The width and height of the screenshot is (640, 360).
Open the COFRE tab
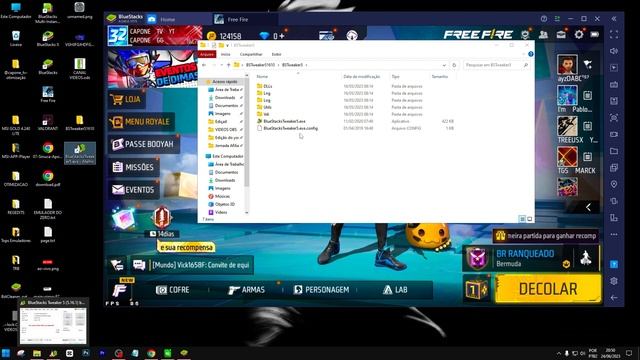tap(173, 290)
